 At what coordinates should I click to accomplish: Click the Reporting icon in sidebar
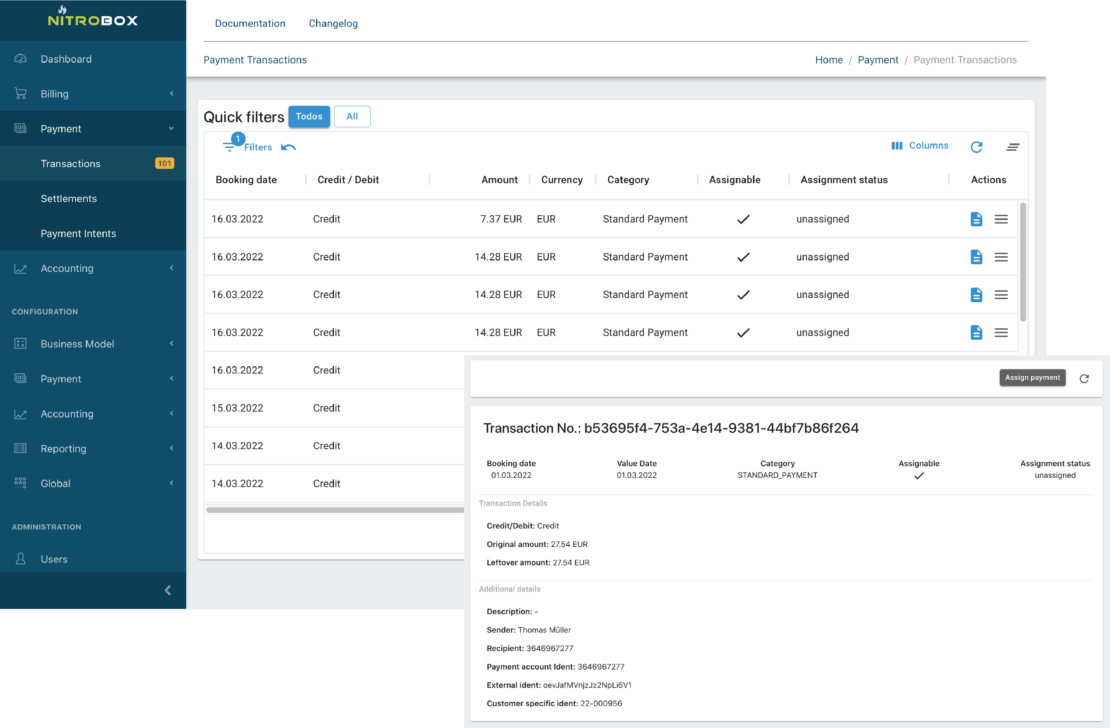[21, 448]
